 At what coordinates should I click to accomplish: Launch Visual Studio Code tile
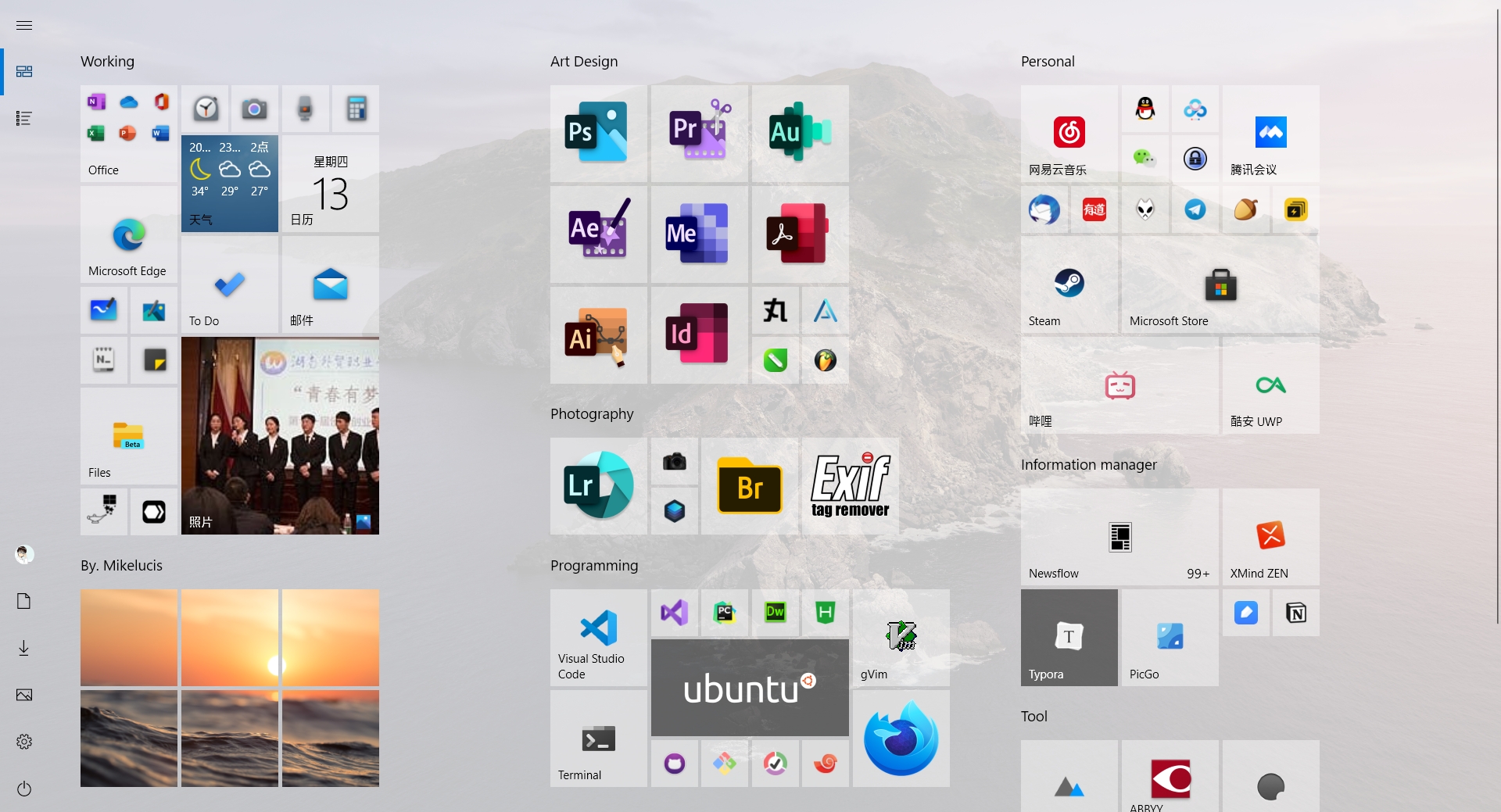coord(598,638)
